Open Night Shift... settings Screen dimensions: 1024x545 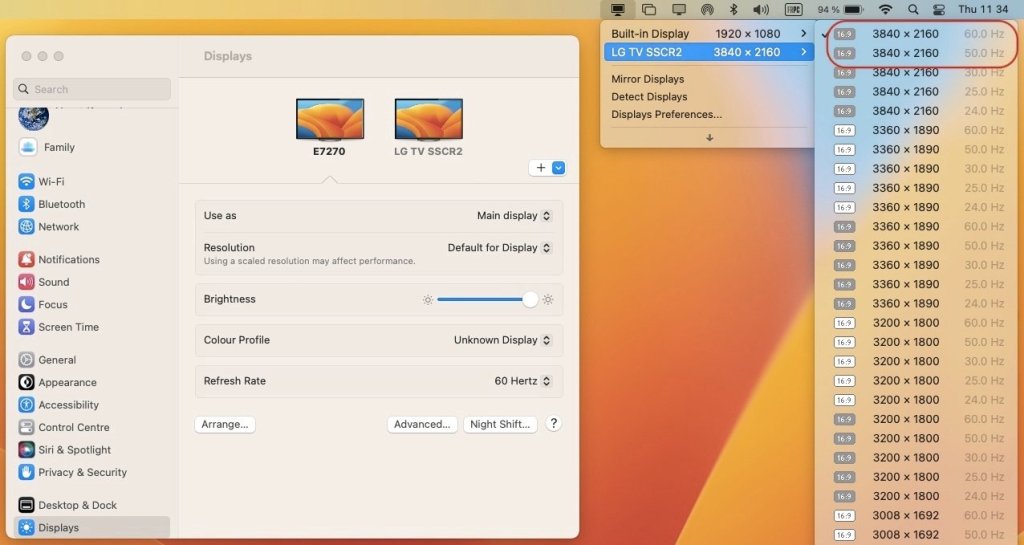(x=499, y=424)
